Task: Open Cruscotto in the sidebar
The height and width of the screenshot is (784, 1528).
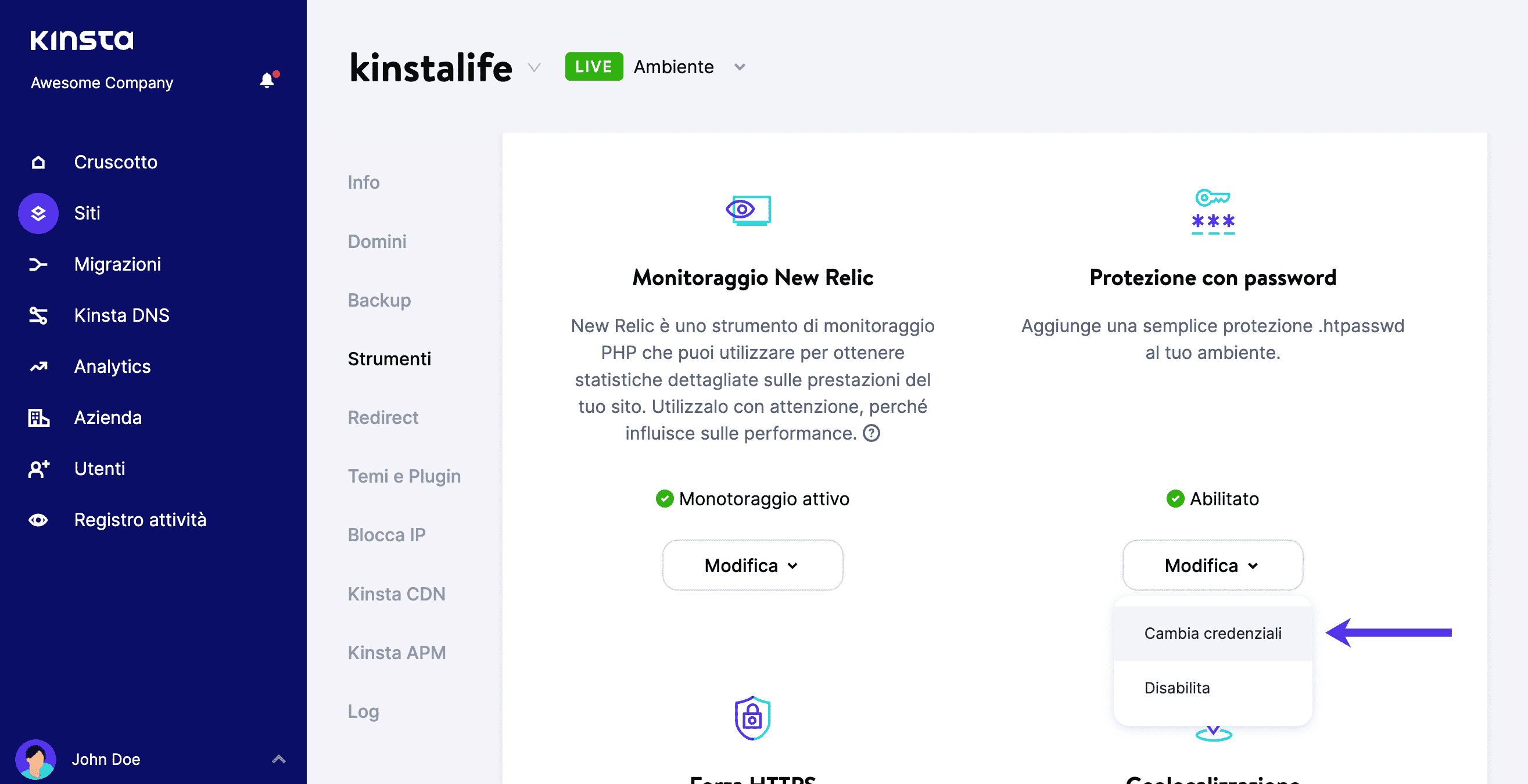Action: coord(116,162)
